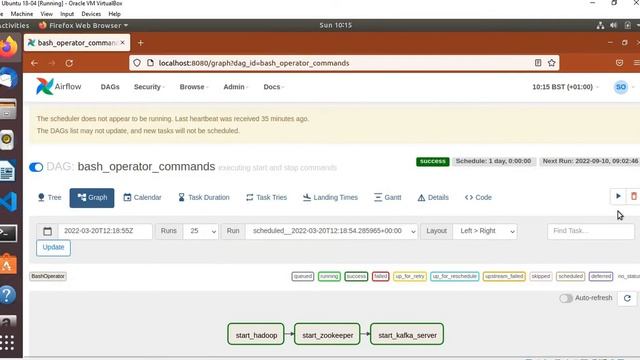Show applications grid in the dock
This screenshot has height=360, width=640.
[7, 342]
